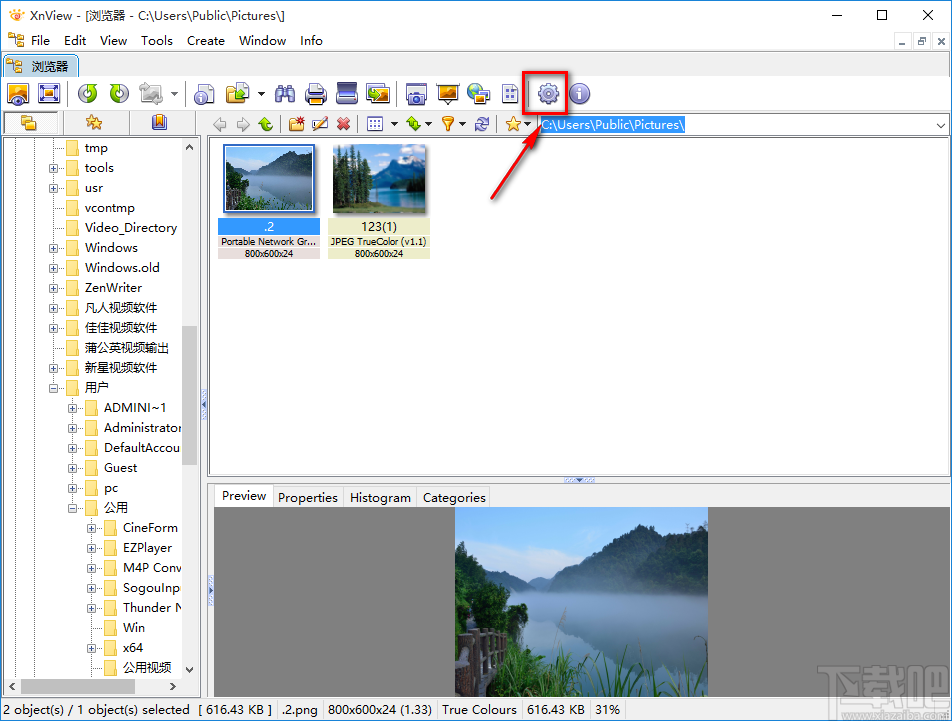
Task: Open the filter funnel dropdown arrow
Action: click(463, 124)
